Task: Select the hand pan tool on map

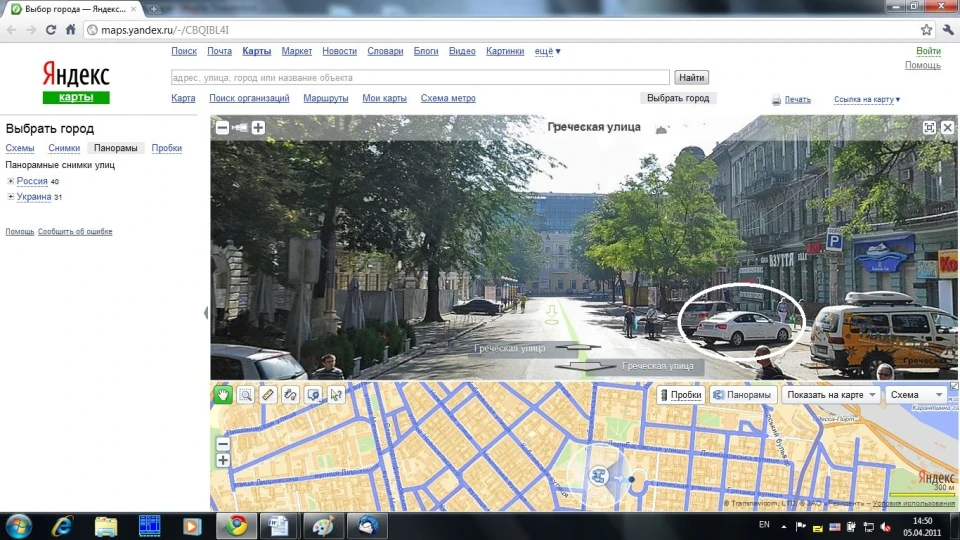Action: (x=223, y=395)
